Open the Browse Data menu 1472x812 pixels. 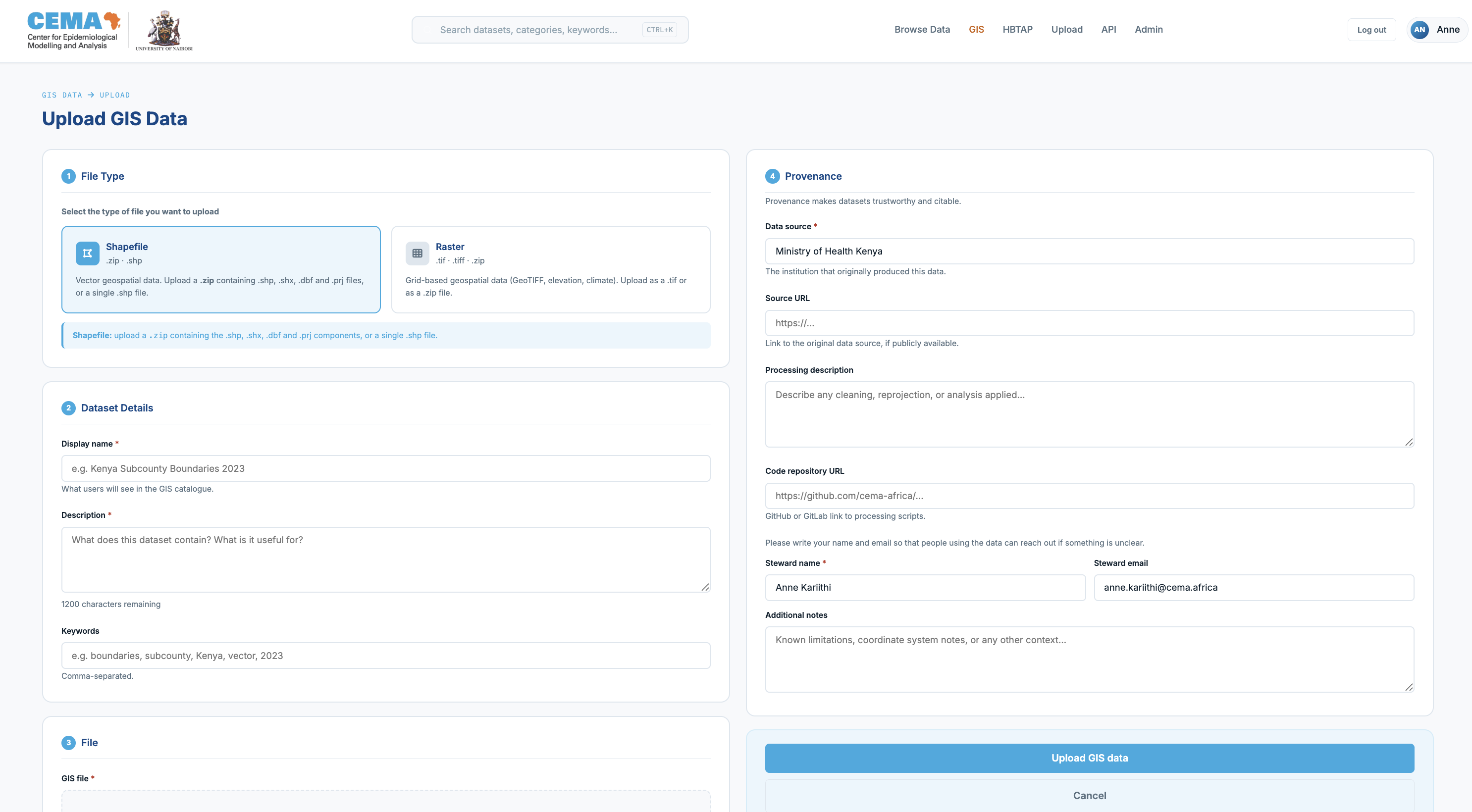[x=922, y=30]
